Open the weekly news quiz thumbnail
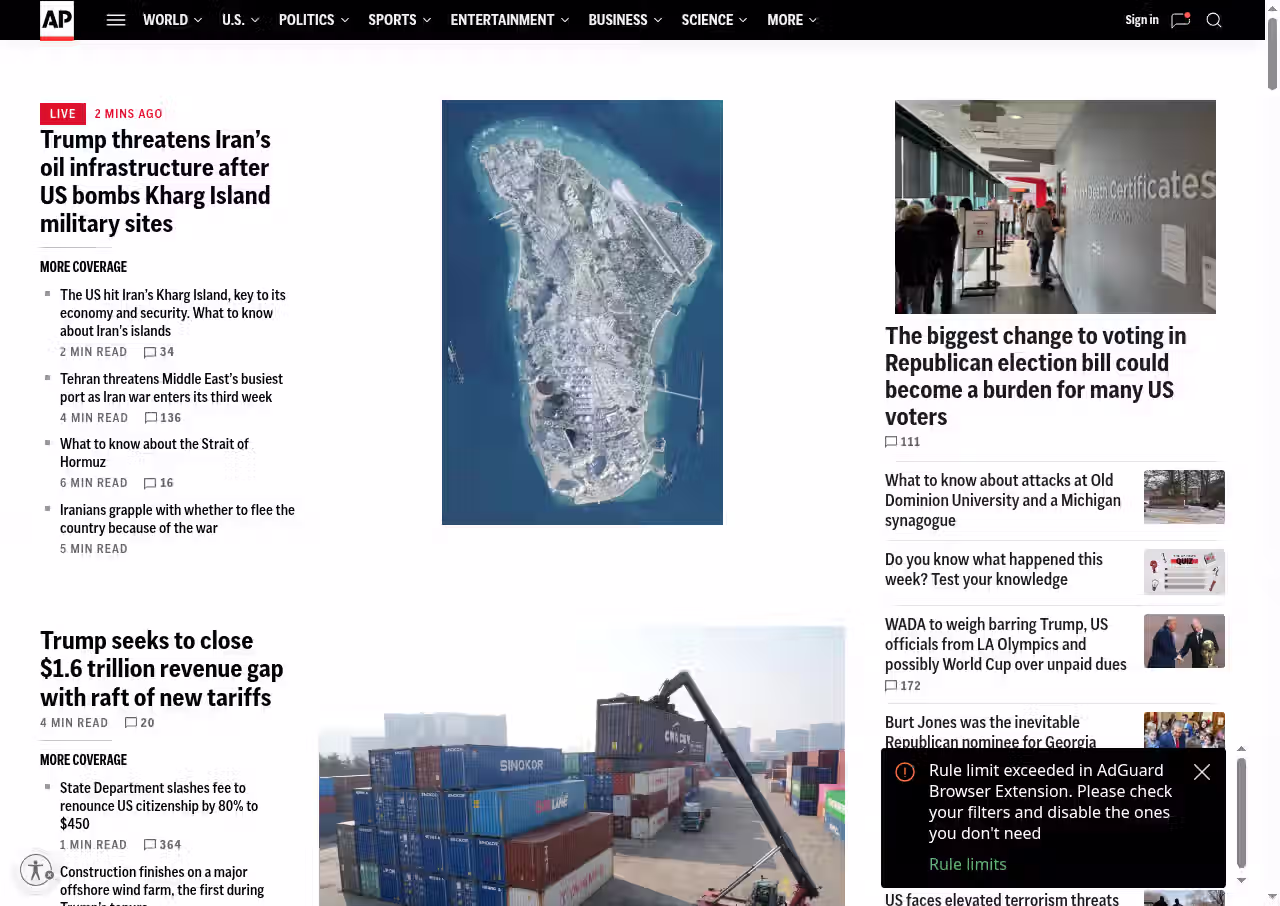Viewport: 1280px width, 906px height. (1184, 572)
